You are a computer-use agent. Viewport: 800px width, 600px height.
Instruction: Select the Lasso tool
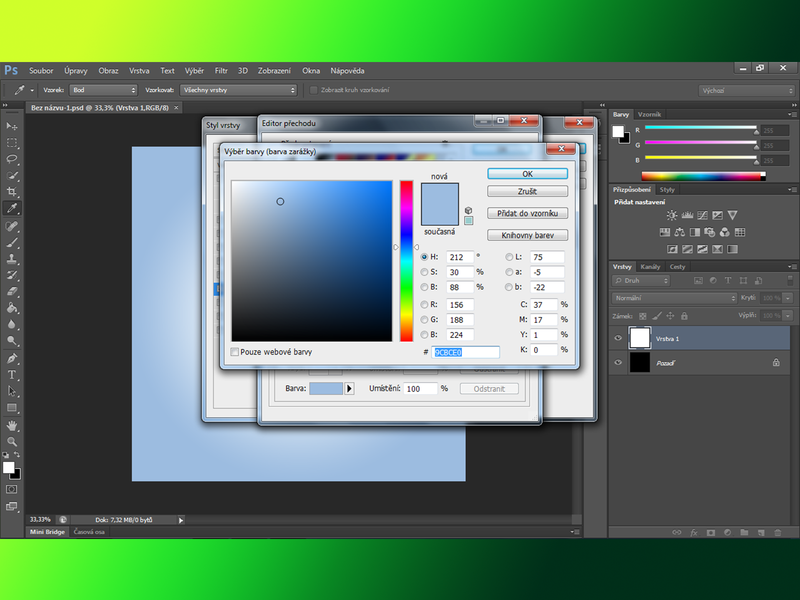(12, 159)
